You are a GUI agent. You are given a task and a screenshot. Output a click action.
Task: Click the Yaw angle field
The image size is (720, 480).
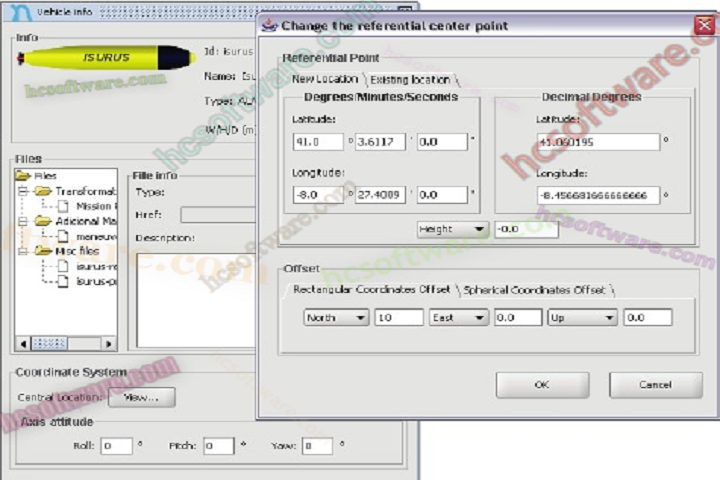click(317, 446)
